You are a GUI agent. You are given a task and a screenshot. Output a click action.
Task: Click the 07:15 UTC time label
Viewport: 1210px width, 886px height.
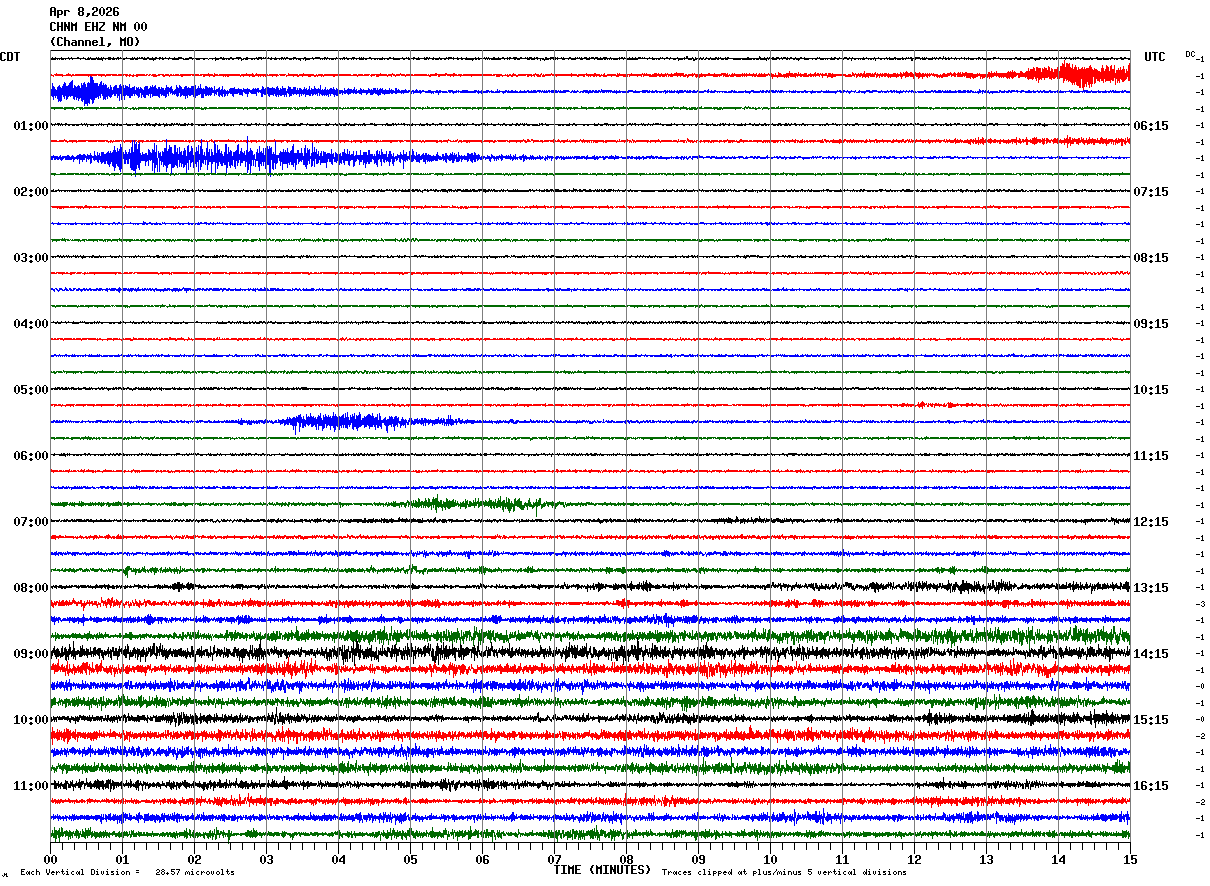(1151, 191)
